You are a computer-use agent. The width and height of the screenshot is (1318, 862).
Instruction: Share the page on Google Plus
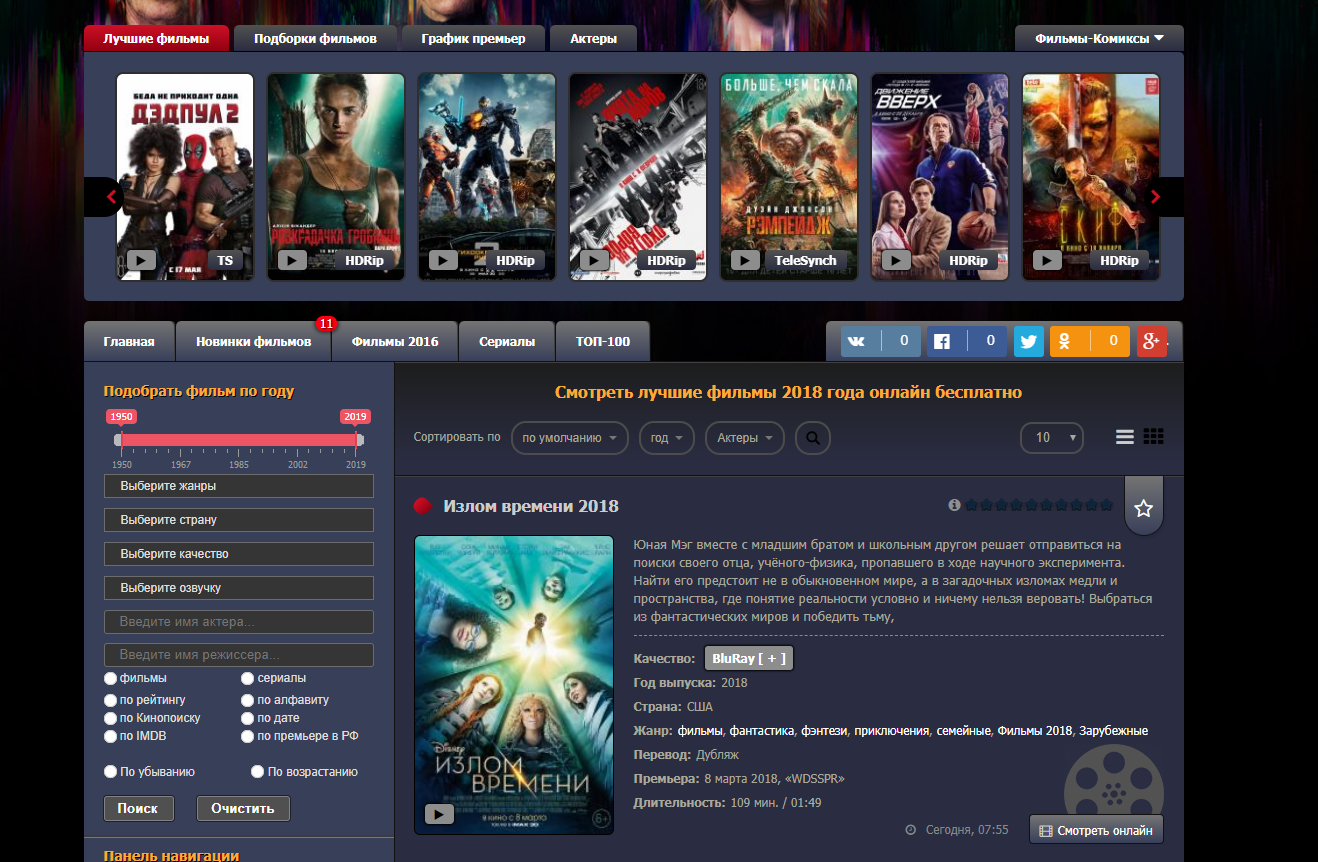pyautogui.click(x=1151, y=341)
